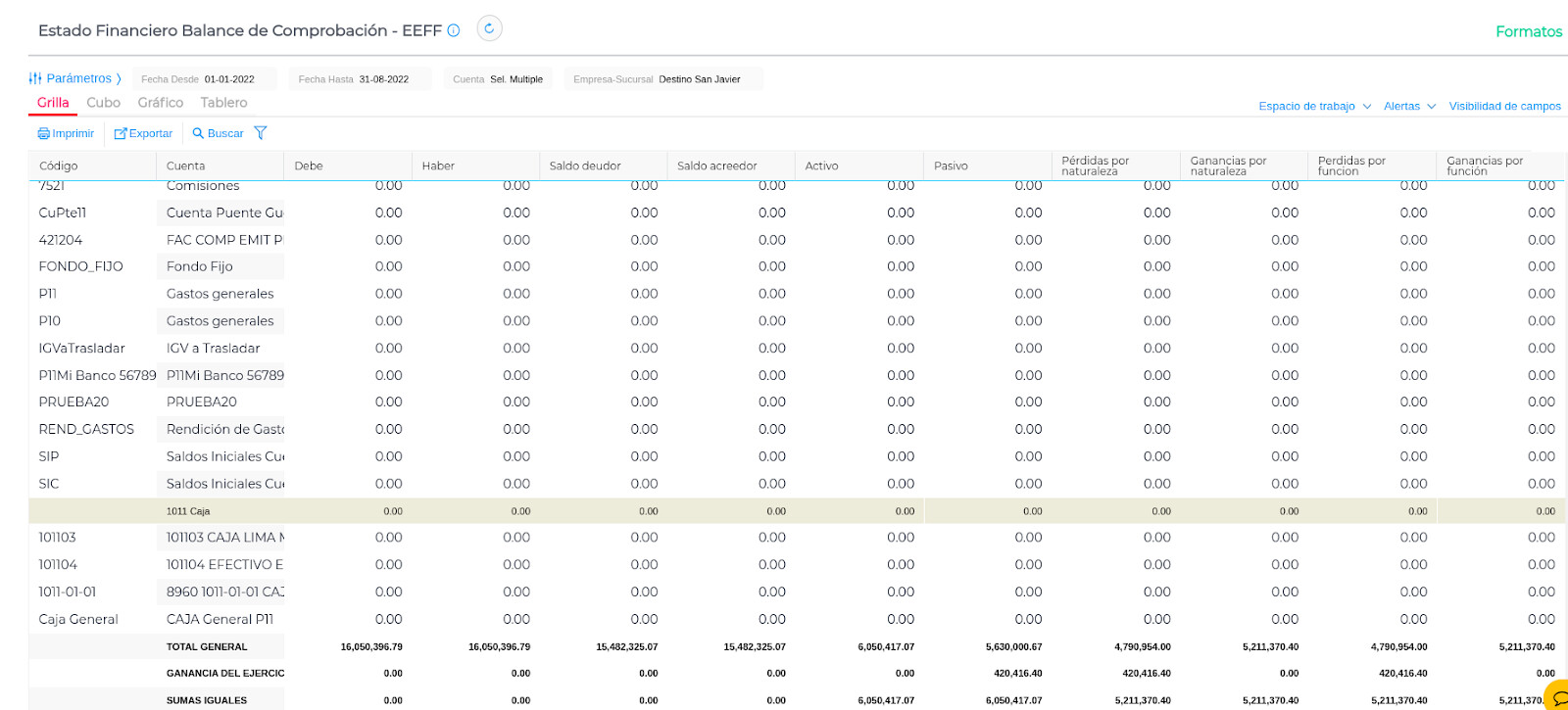The height and width of the screenshot is (710, 1568).
Task: Edit the Fecha Hasta date field
Action: pyautogui.click(x=384, y=79)
